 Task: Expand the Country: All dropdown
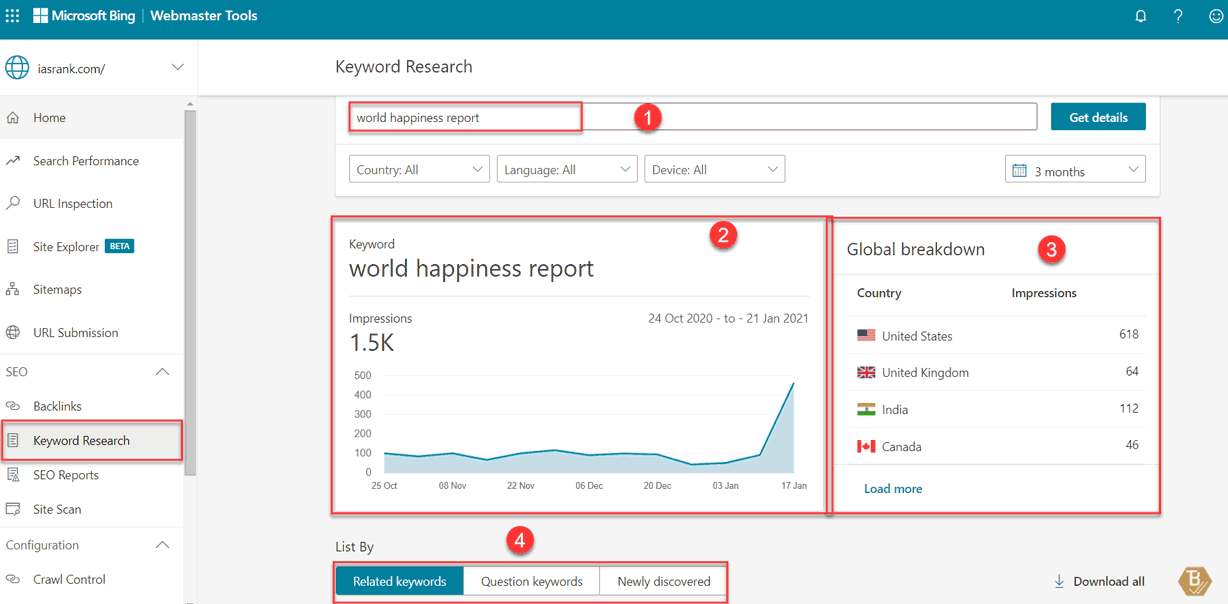click(419, 170)
